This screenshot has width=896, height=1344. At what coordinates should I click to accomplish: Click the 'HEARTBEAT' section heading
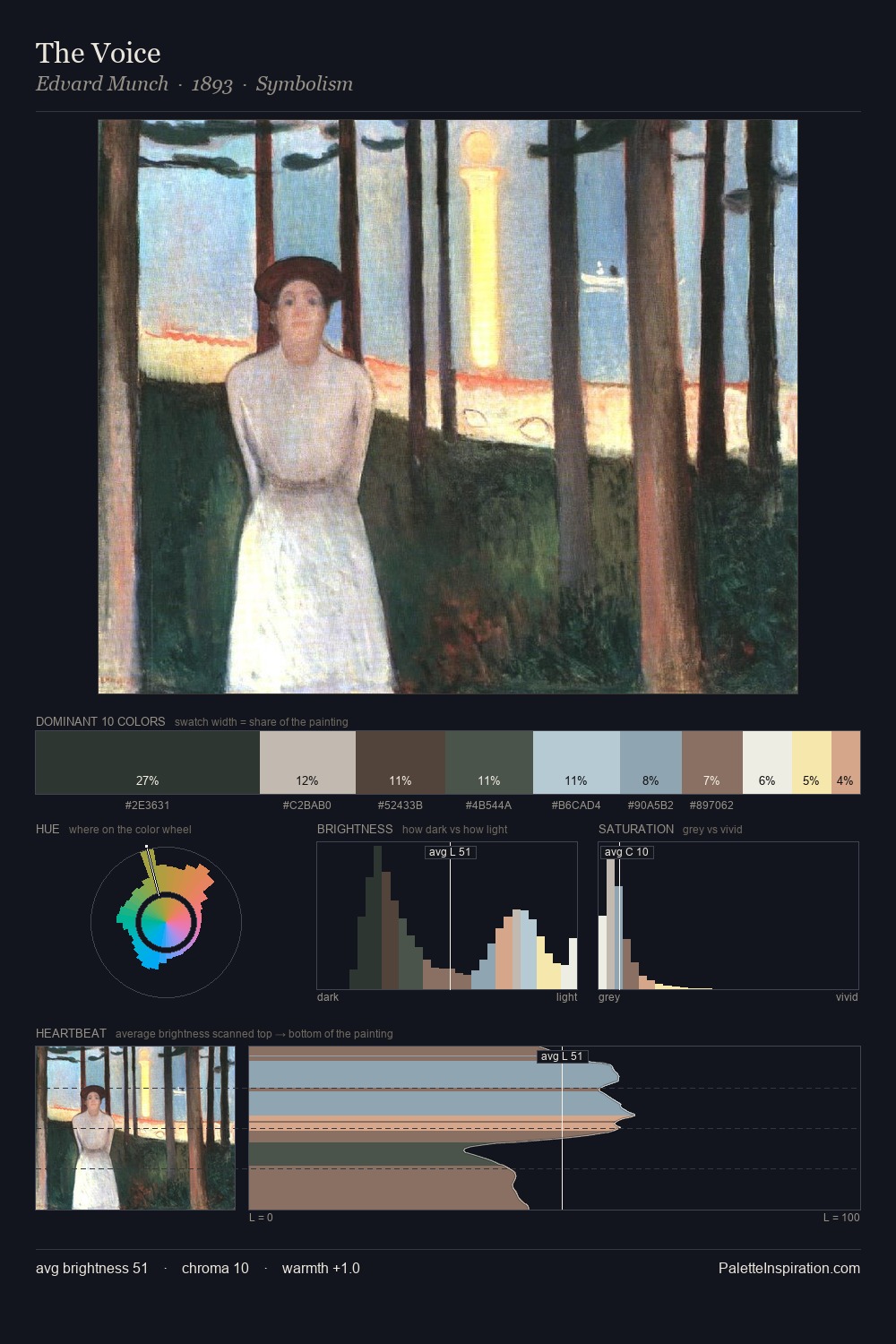(x=71, y=1033)
